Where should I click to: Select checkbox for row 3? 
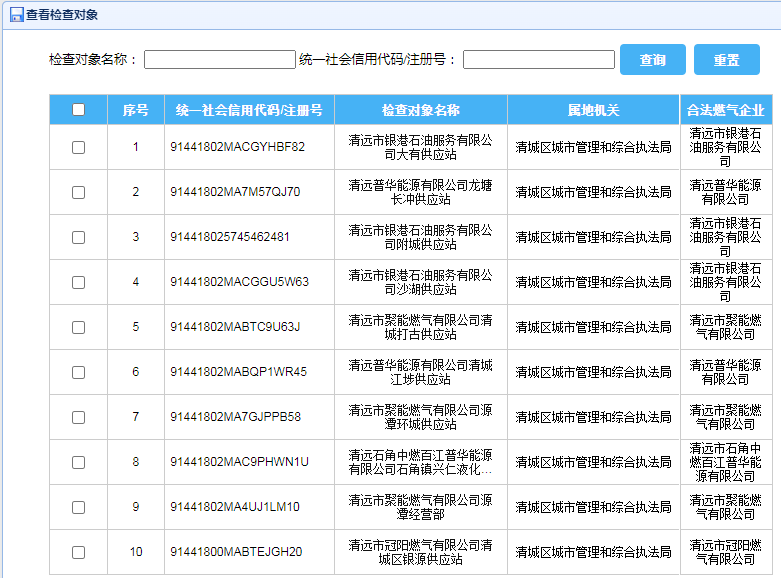click(79, 237)
